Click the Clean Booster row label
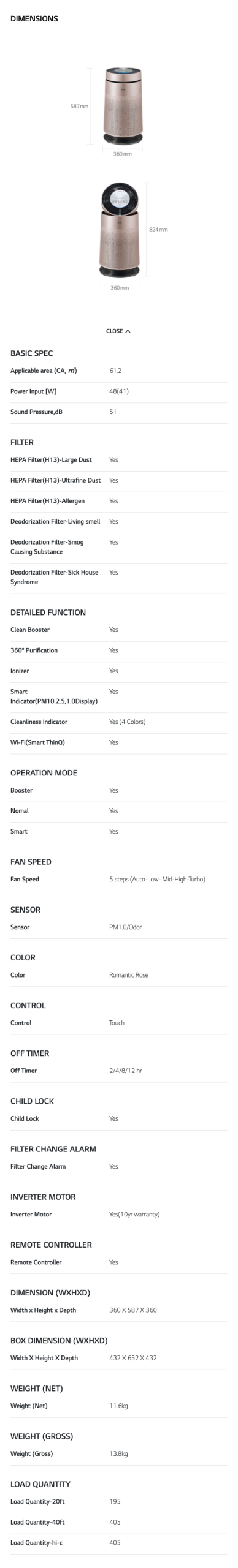This screenshot has height=1568, width=238. tap(30, 630)
